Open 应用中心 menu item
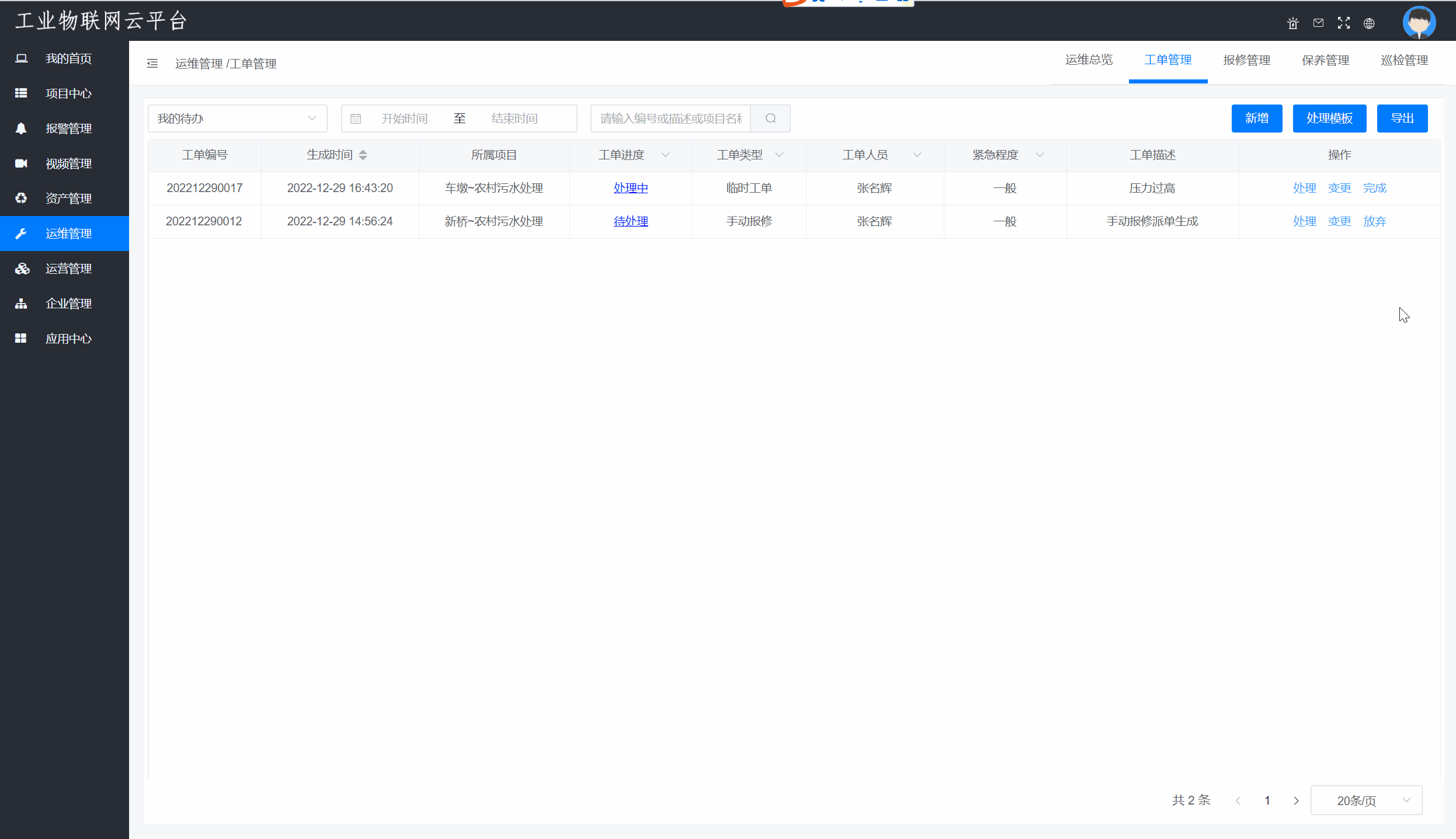1456x839 pixels. click(64, 339)
